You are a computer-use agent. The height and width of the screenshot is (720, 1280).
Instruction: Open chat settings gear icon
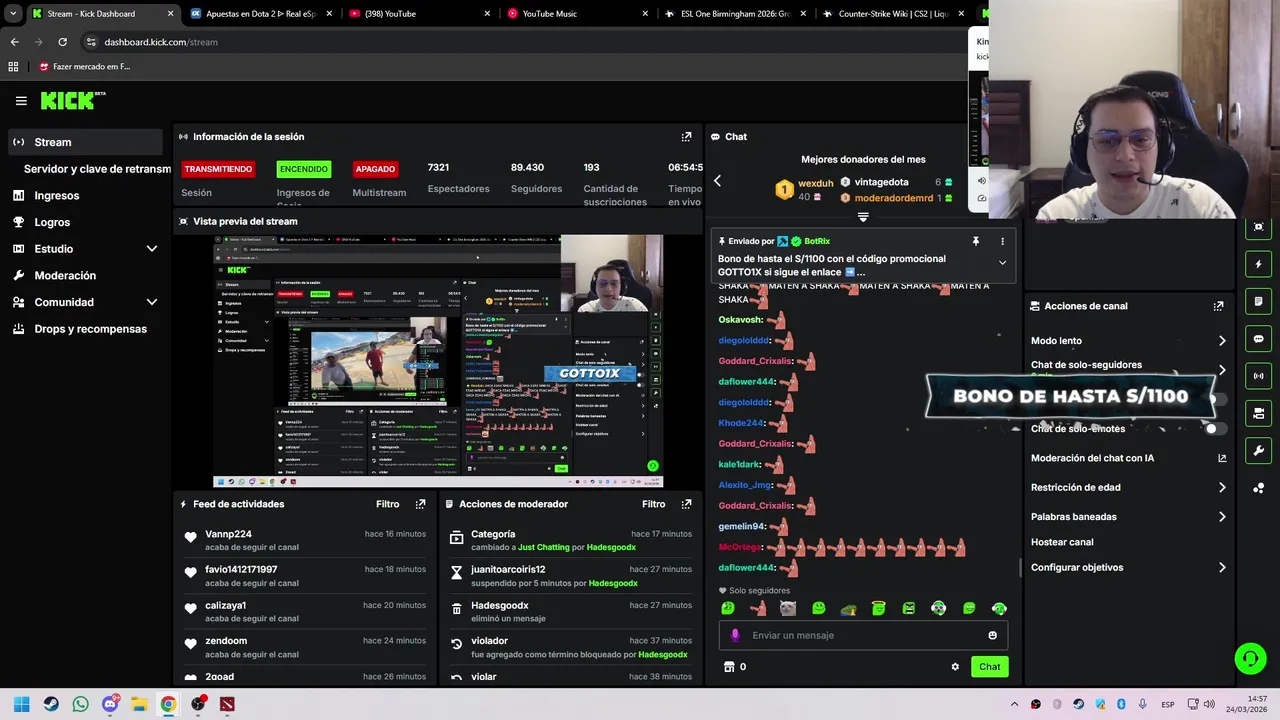955,667
